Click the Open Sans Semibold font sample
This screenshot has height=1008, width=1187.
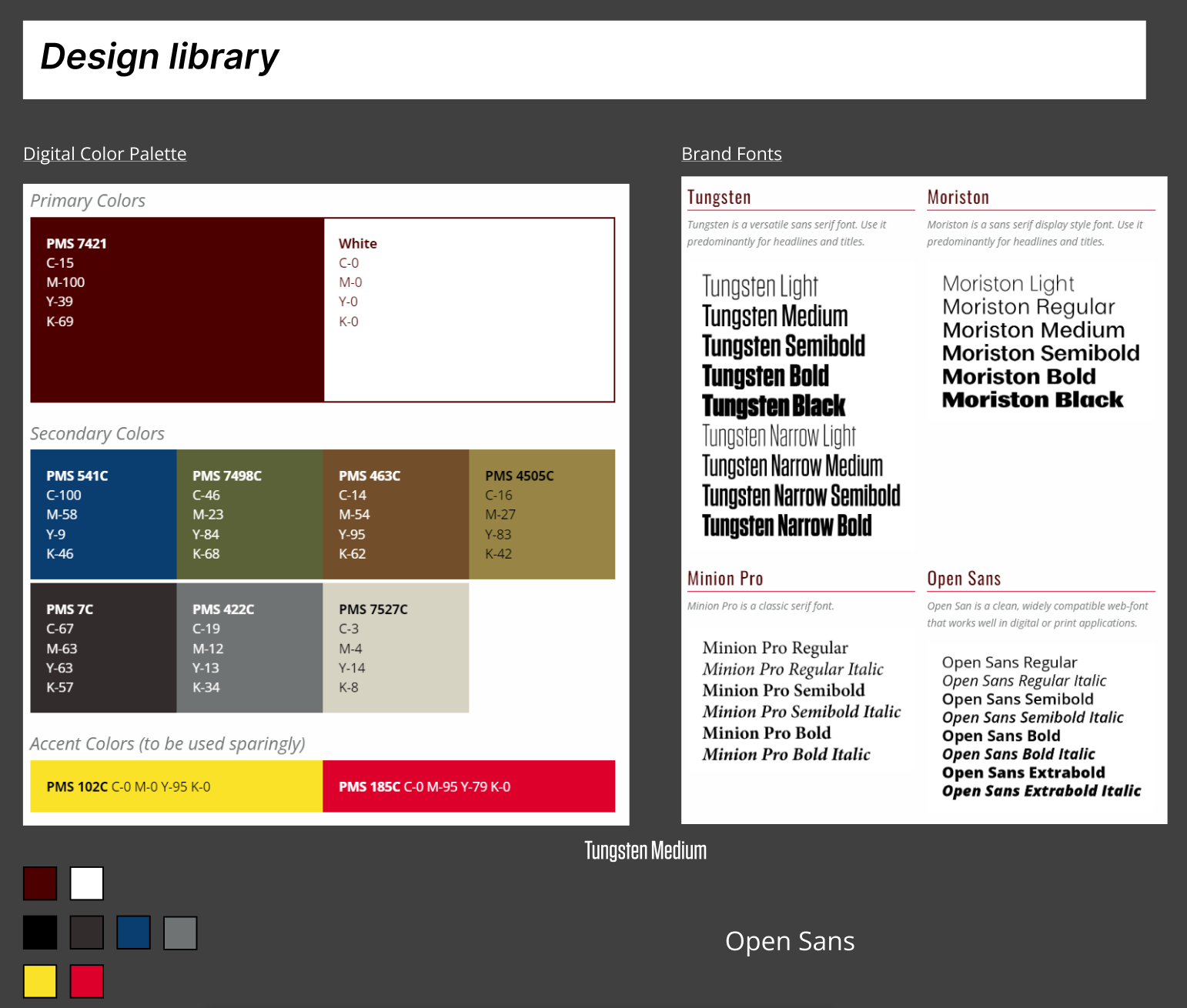(x=1018, y=699)
